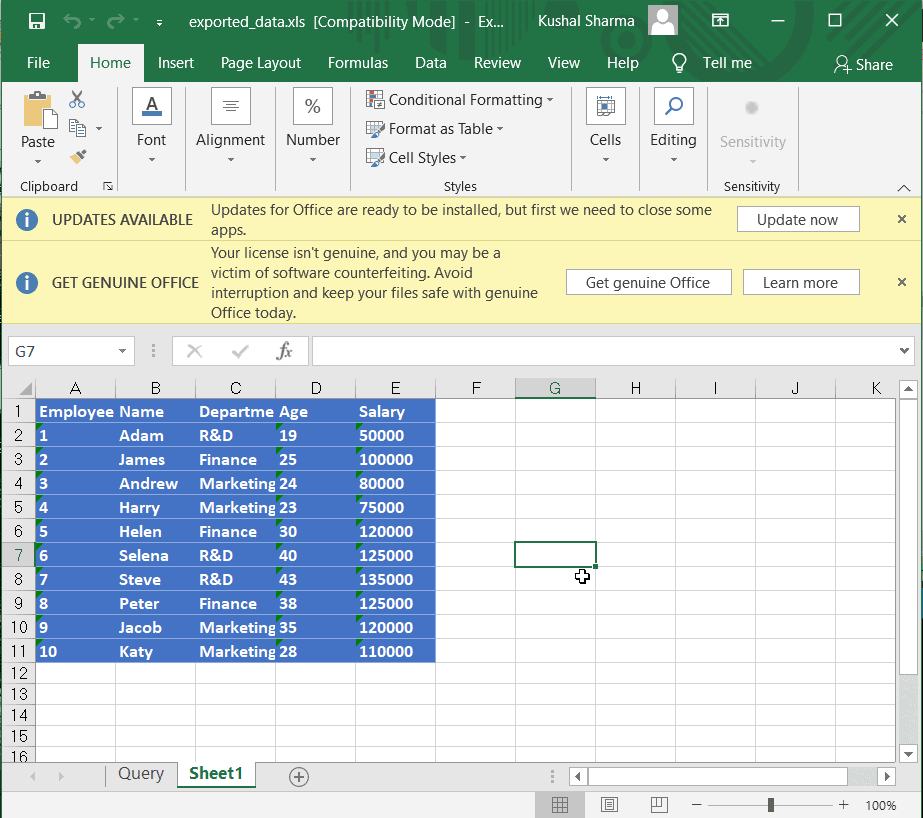This screenshot has height=818, width=923.
Task: Open the Editing magnifier group
Action: click(673, 125)
